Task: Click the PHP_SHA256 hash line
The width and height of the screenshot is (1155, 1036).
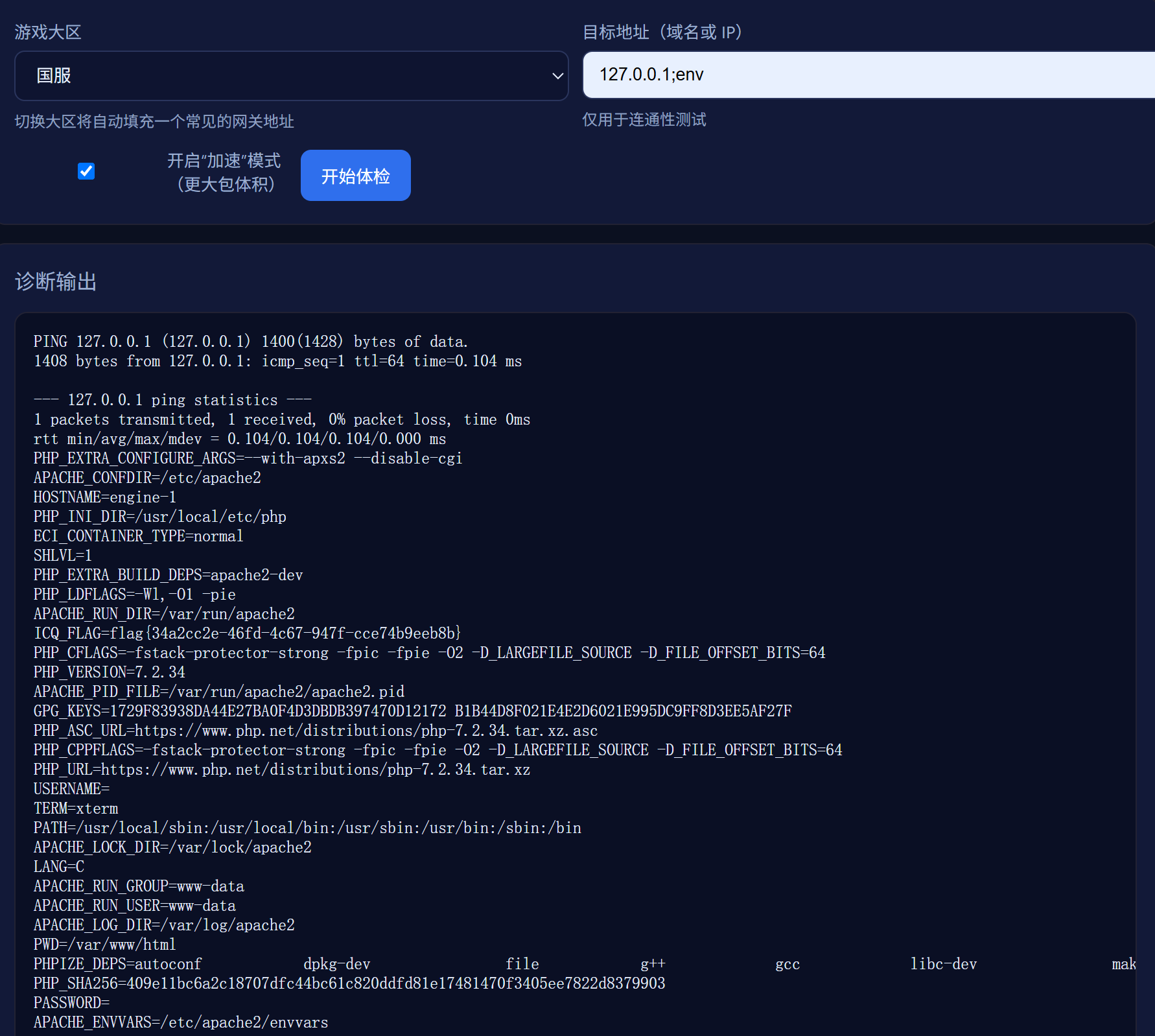Action: pyautogui.click(x=349, y=983)
